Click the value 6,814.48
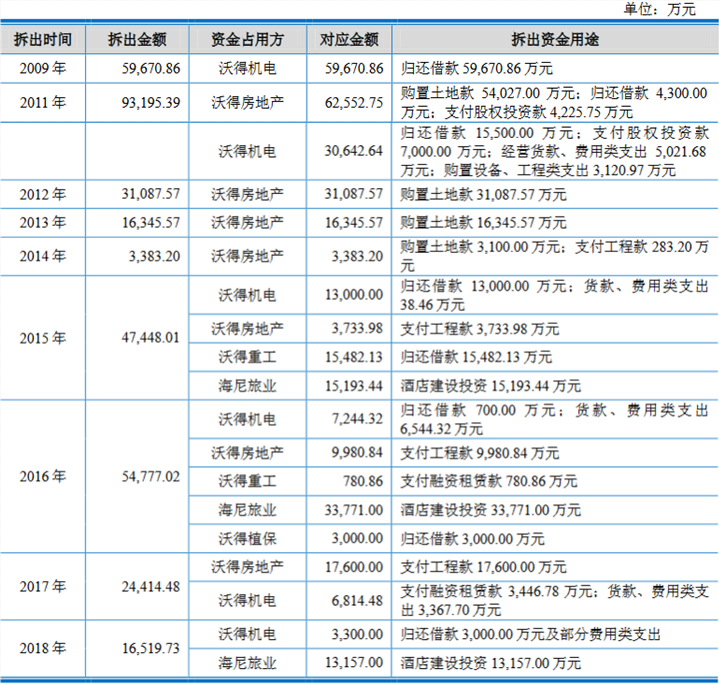The height and width of the screenshot is (684, 719). pyautogui.click(x=358, y=601)
